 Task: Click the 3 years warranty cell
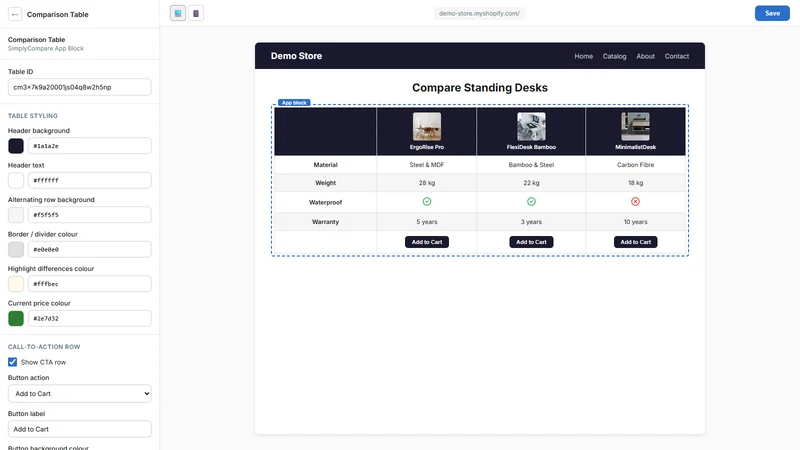click(531, 222)
